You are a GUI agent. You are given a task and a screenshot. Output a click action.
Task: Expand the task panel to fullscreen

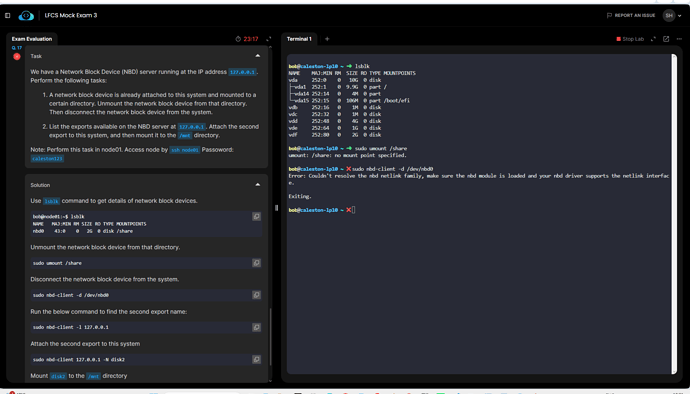tap(268, 39)
